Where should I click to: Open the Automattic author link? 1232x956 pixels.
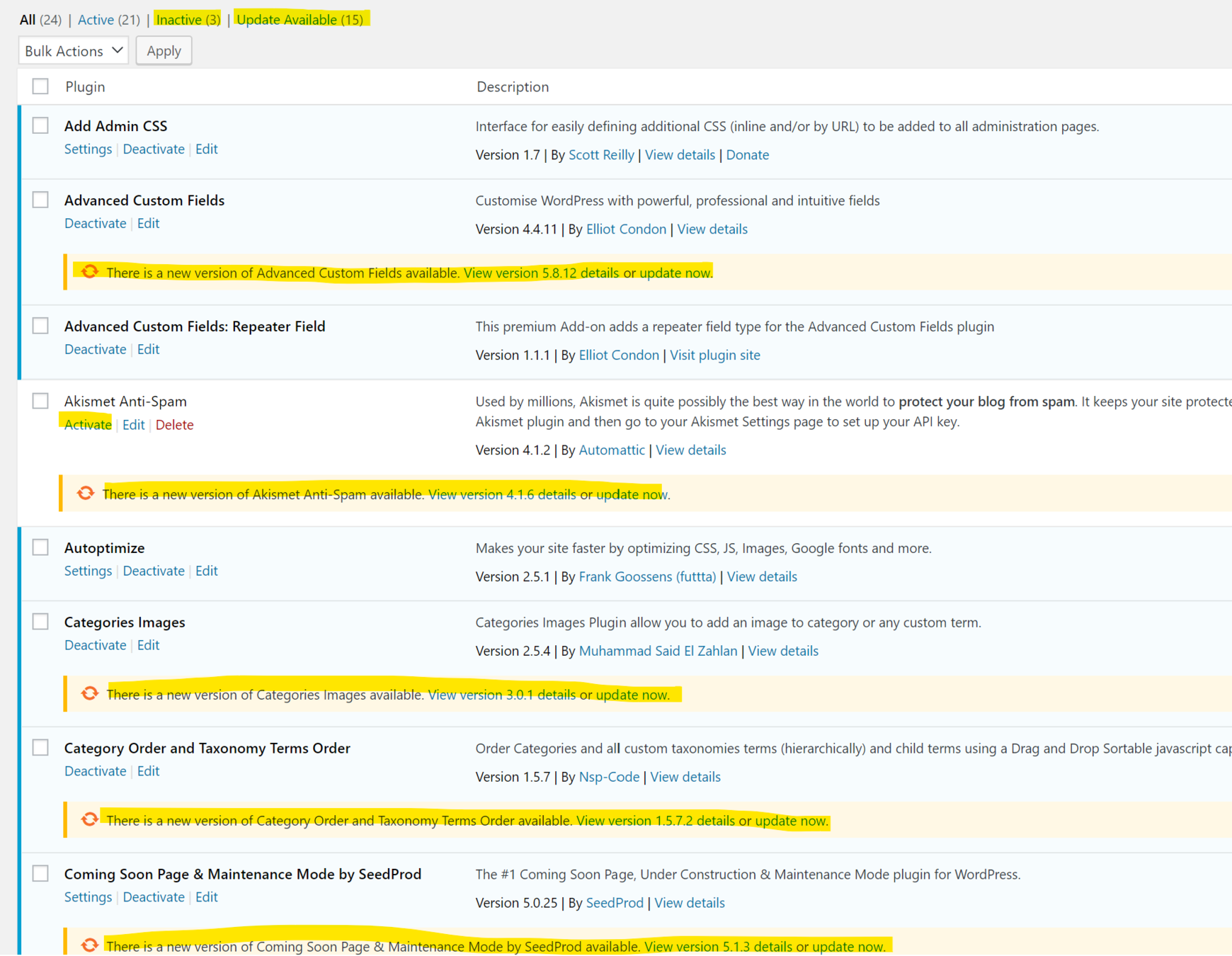click(612, 450)
